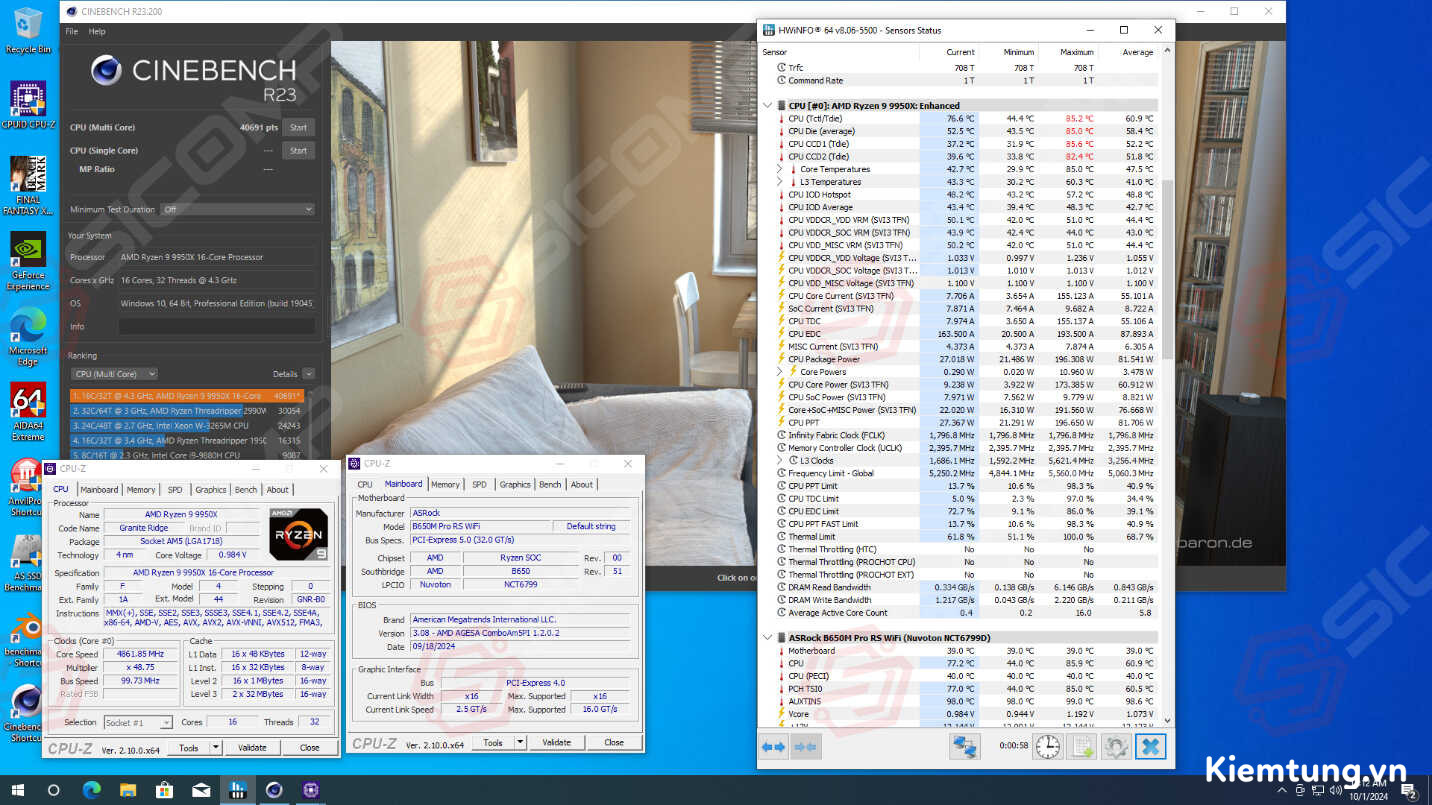Select the AMD Ryzen Threadripper 2990W ranking row
This screenshot has width=1432, height=805.
click(186, 410)
